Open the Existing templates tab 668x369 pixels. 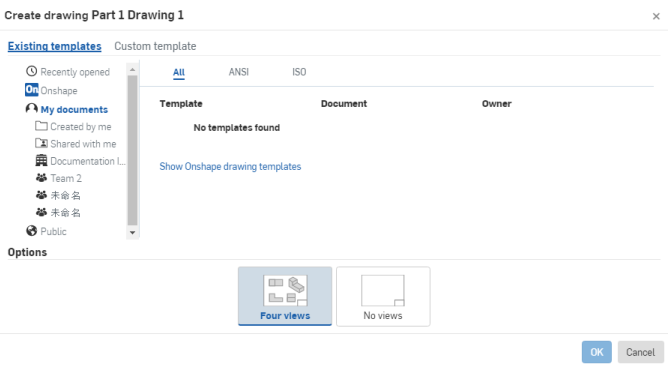[55, 46]
